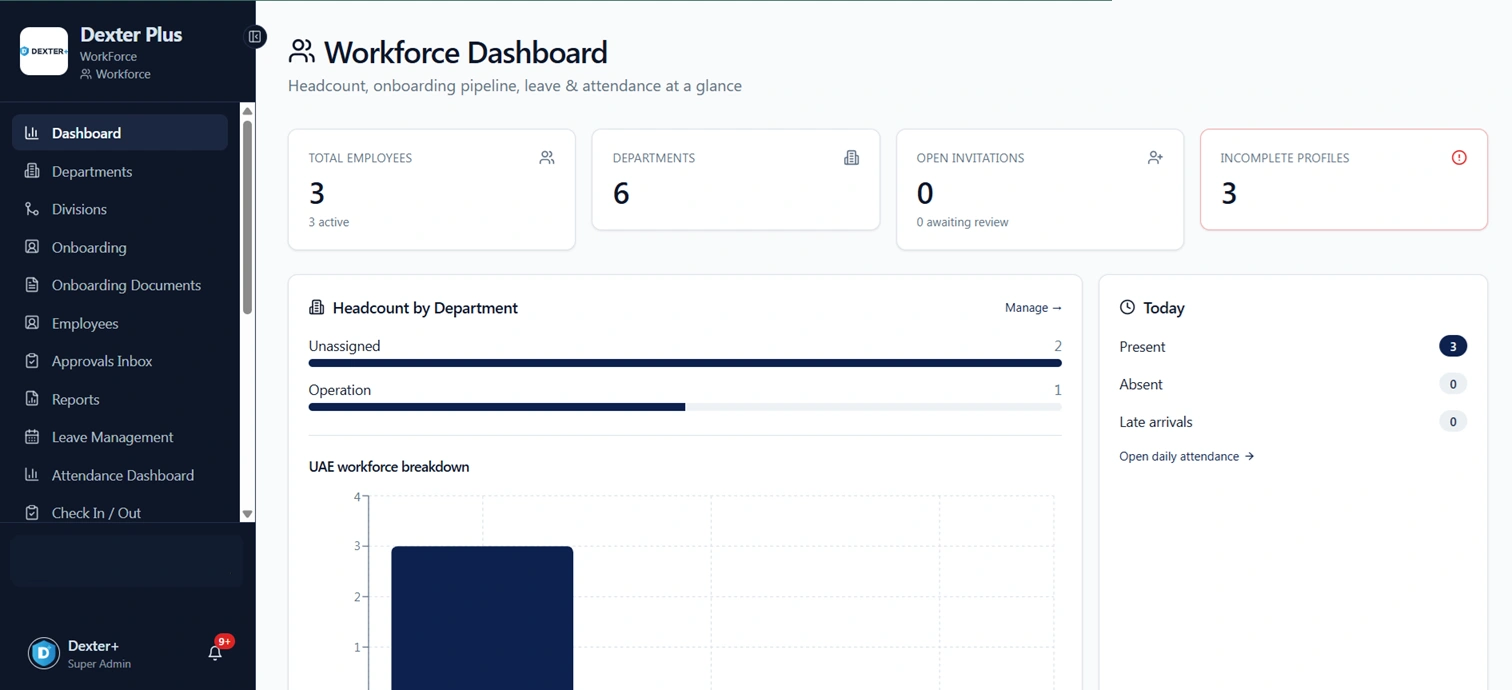Click the Approvals Inbox clipboard icon
Image resolution: width=1512 pixels, height=690 pixels.
32,361
